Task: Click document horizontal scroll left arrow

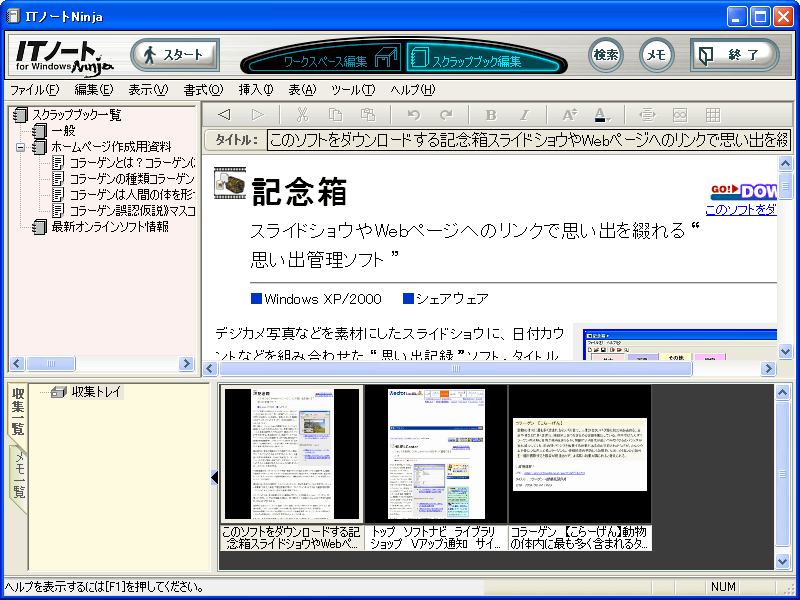Action: pos(210,368)
